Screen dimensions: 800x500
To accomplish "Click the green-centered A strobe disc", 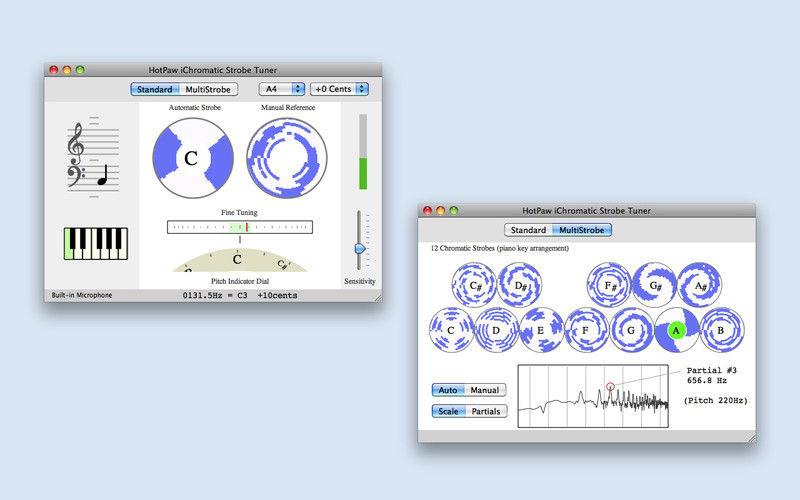I will (677, 330).
